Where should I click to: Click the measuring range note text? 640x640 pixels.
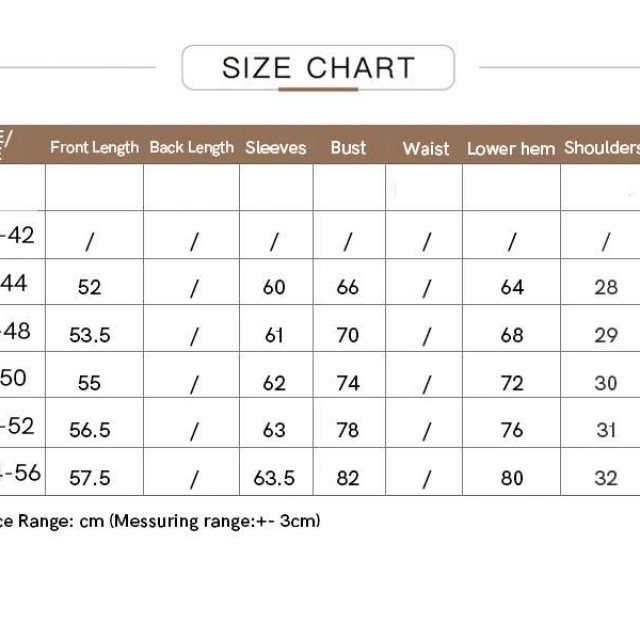tap(160, 521)
